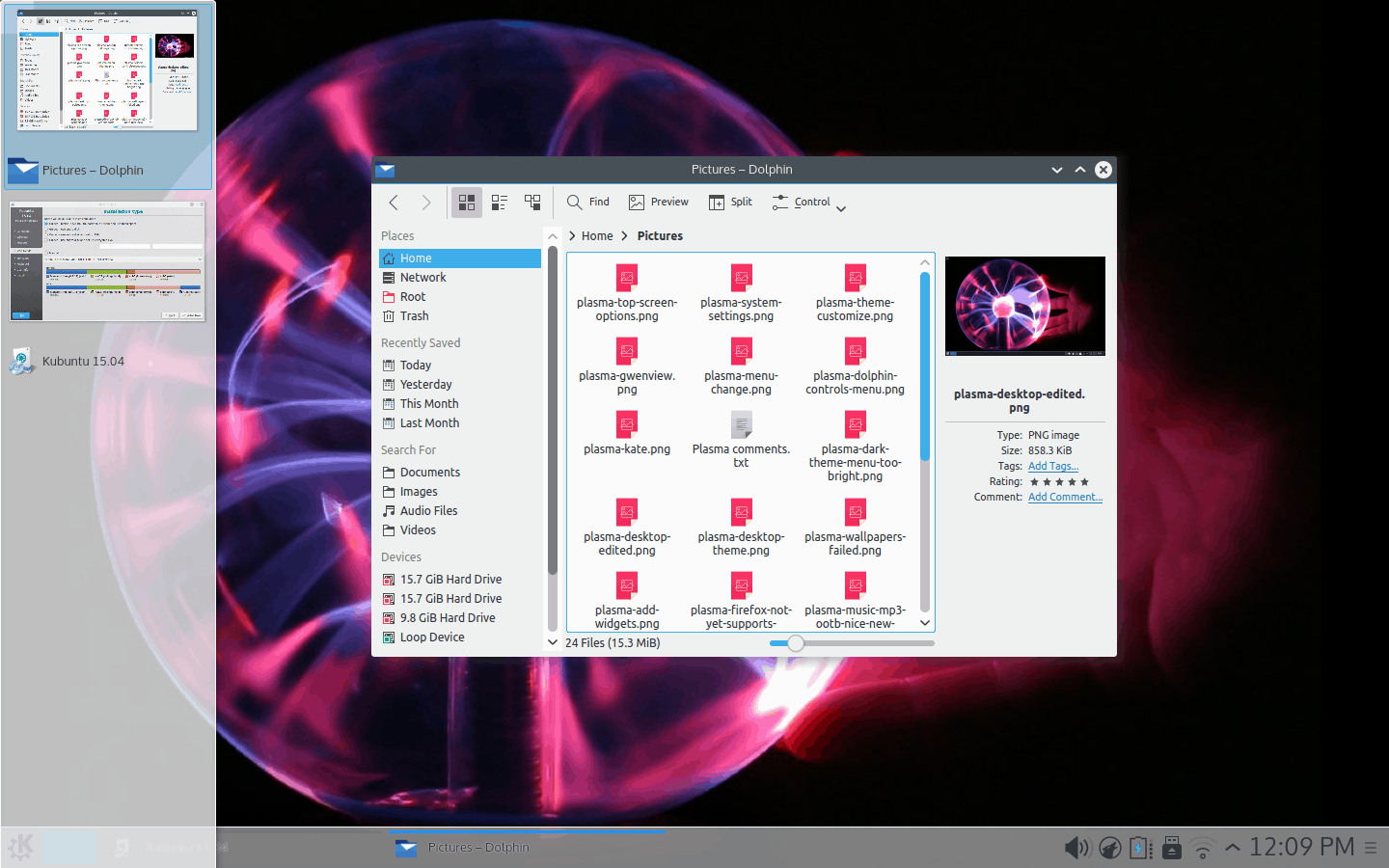Click Pictures in the breadcrumb path
This screenshot has height=868, width=1389.
click(x=660, y=236)
